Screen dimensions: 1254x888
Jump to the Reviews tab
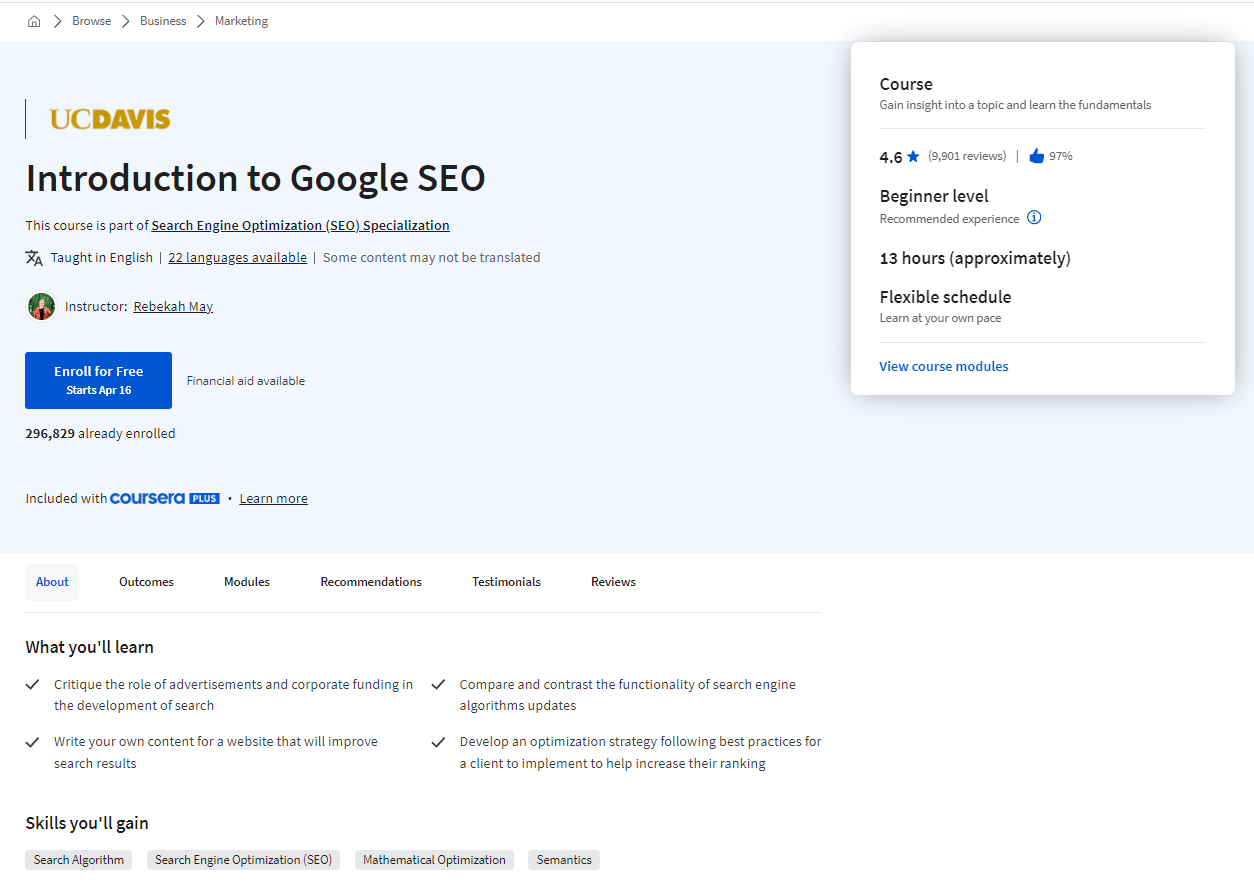tap(613, 582)
